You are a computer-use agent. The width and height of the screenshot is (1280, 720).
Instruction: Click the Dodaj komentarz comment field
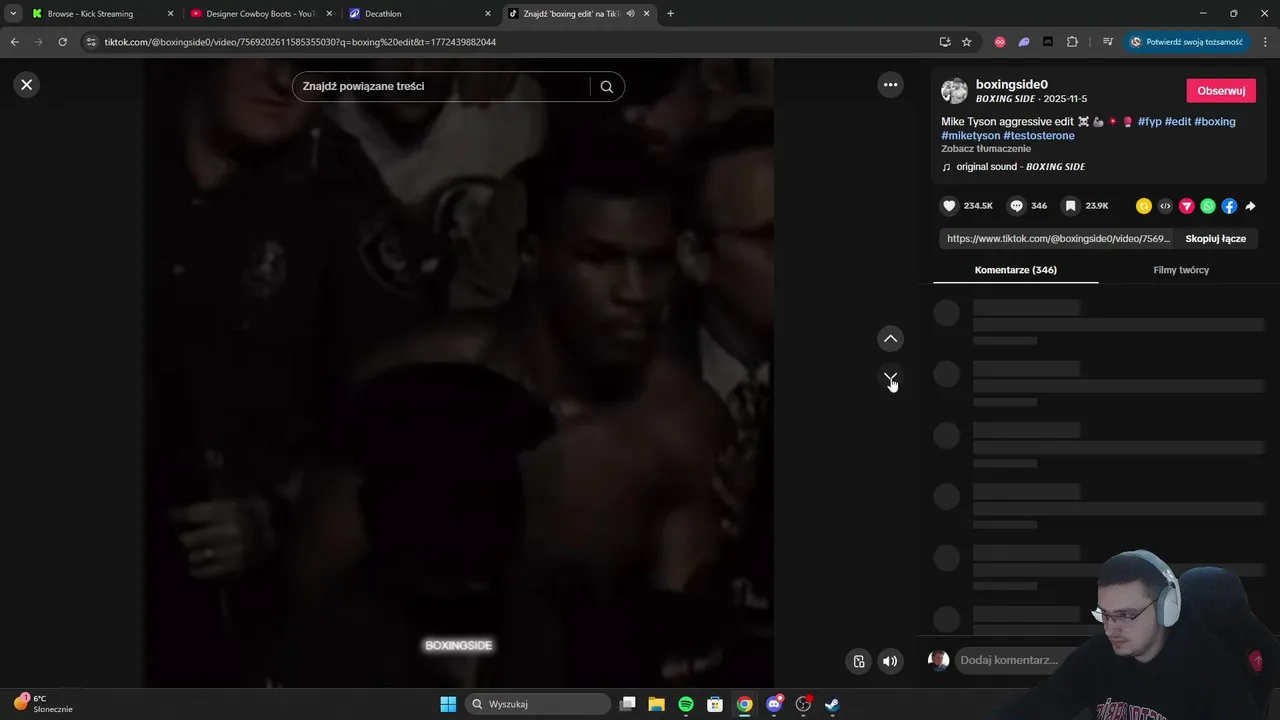[x=1009, y=660]
